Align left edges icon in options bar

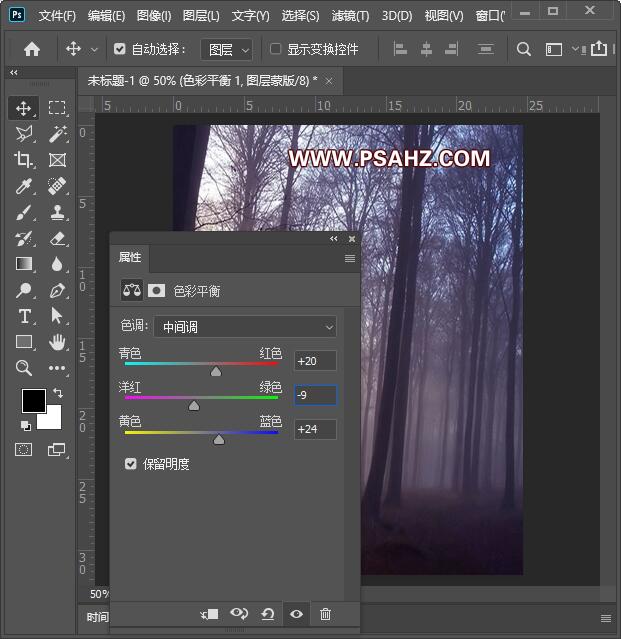(x=400, y=49)
